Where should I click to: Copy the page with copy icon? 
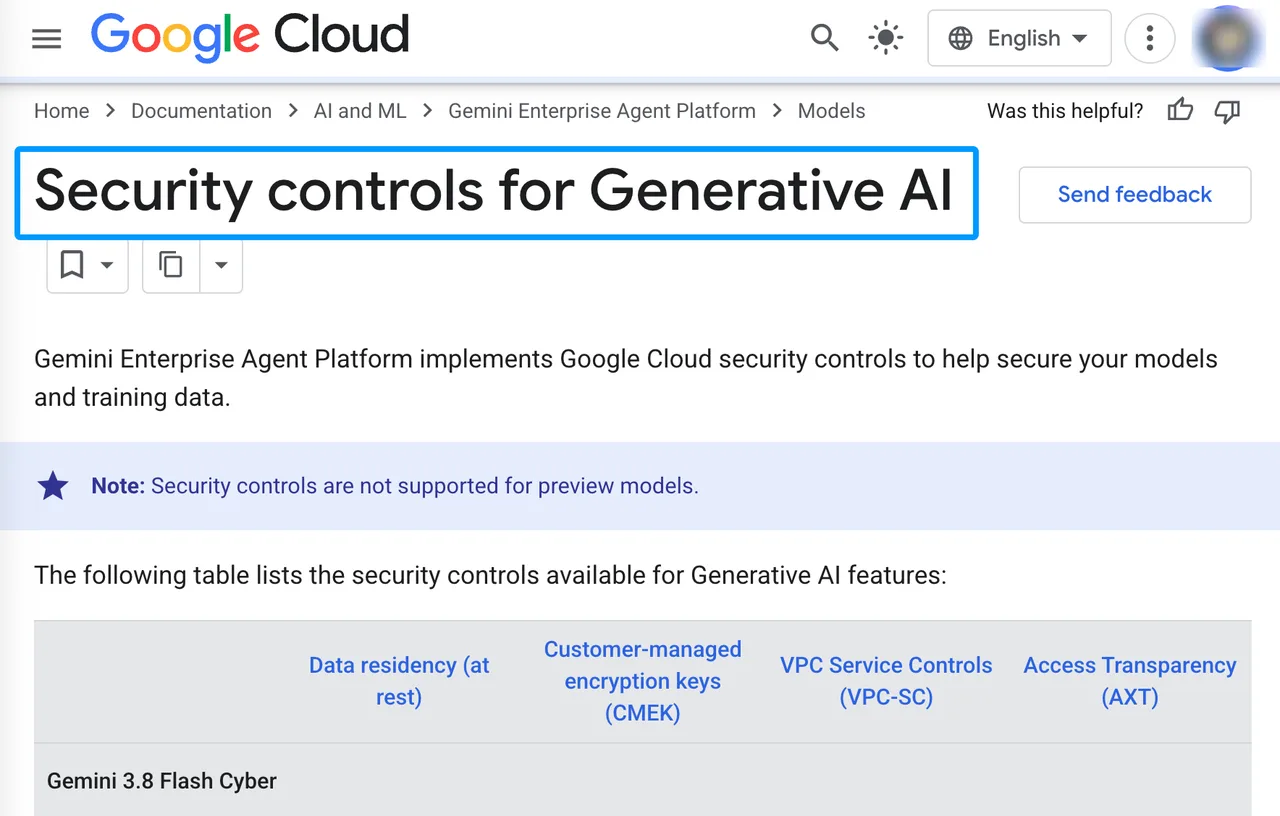(171, 265)
